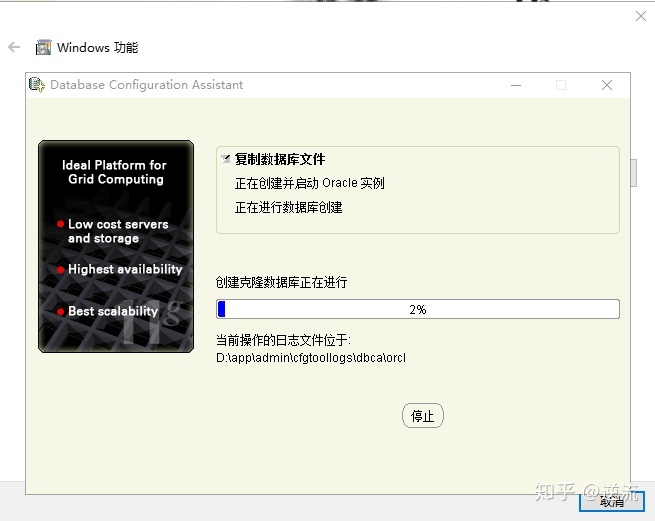Click the 停止 stop button

pos(422,416)
